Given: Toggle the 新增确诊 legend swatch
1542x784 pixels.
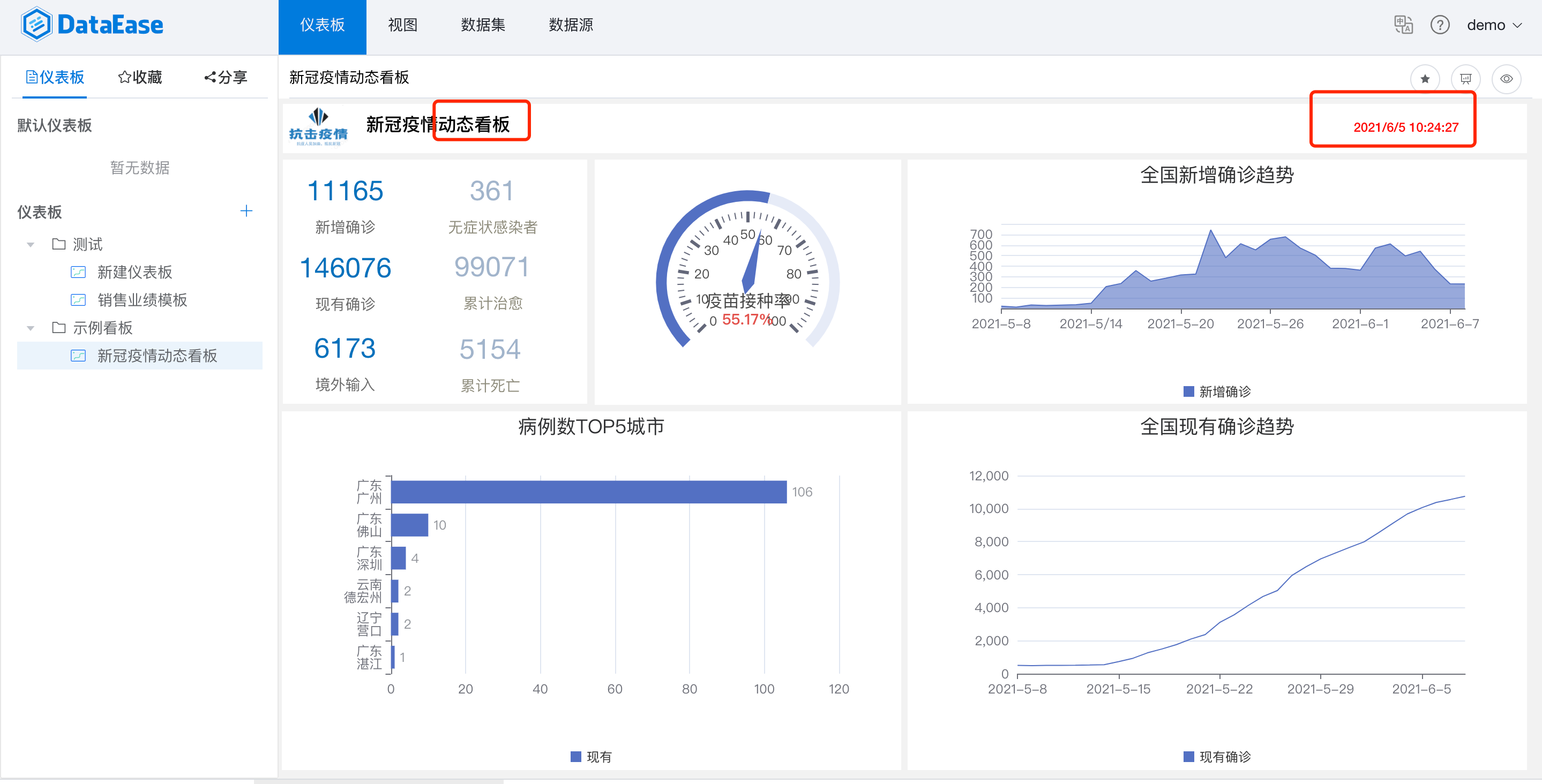Looking at the screenshot, I should pos(1189,391).
